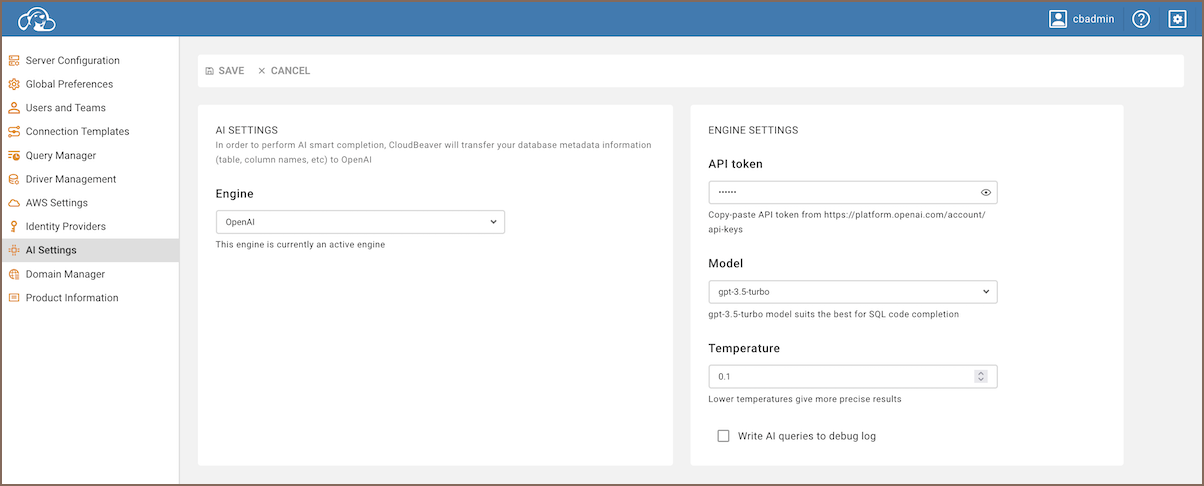
Task: Open the Model dropdown showing gpt-3.5-turbo
Action: [x=852, y=292]
